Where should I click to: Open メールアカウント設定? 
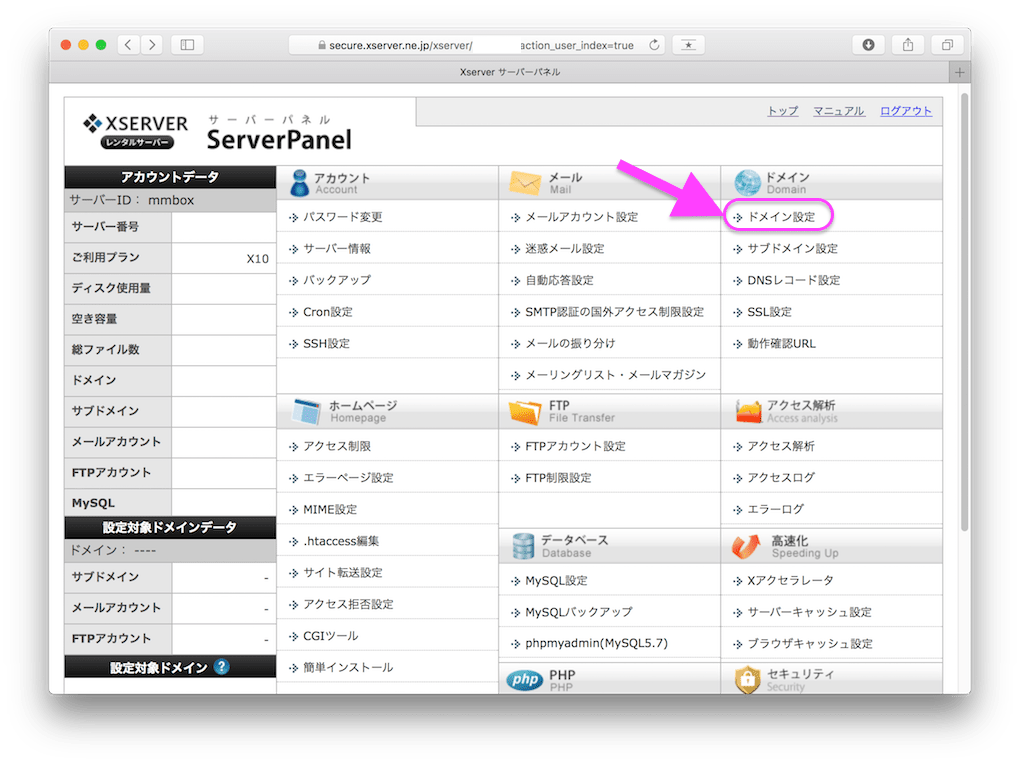tap(582, 217)
